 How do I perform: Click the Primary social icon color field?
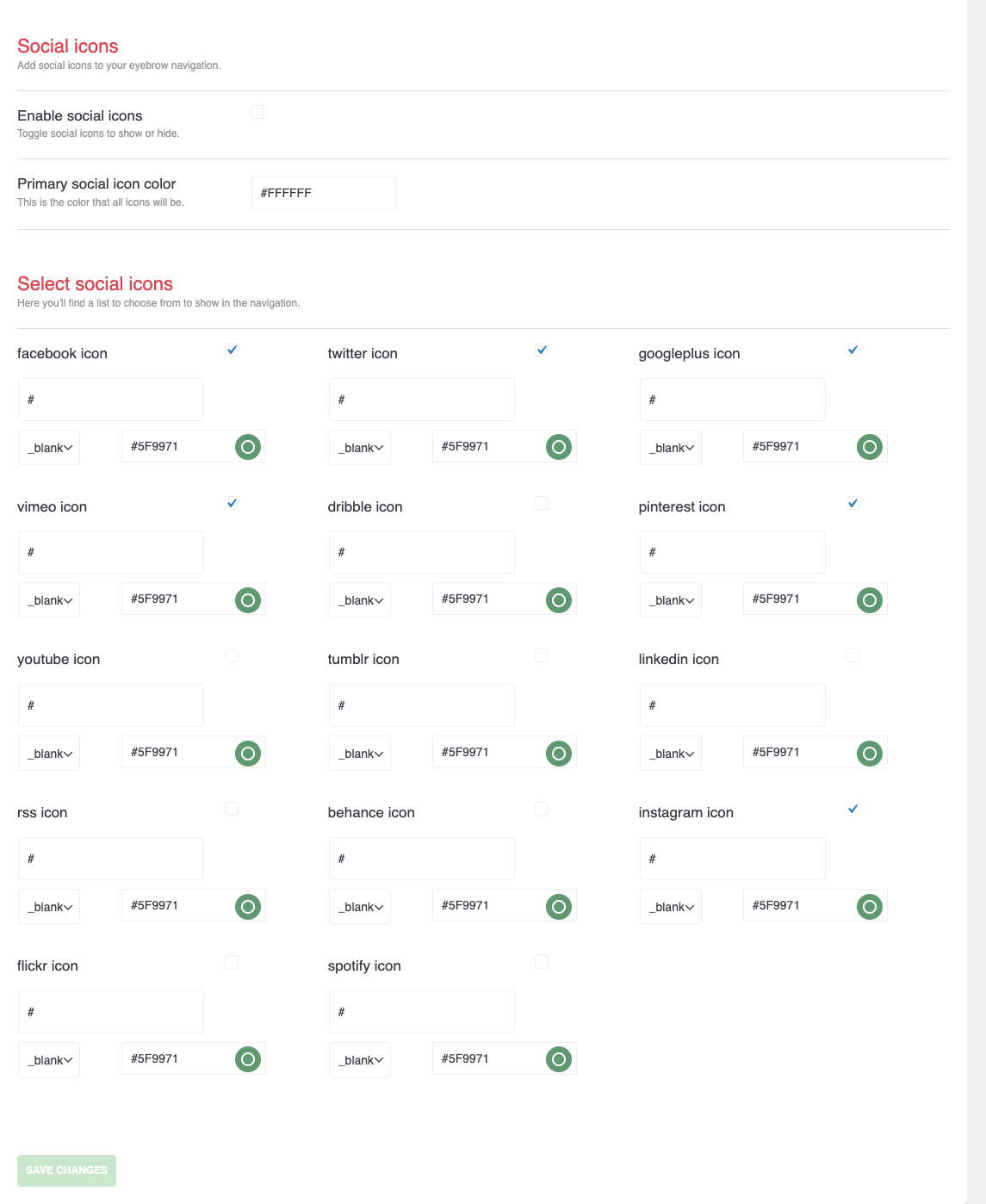coord(323,193)
